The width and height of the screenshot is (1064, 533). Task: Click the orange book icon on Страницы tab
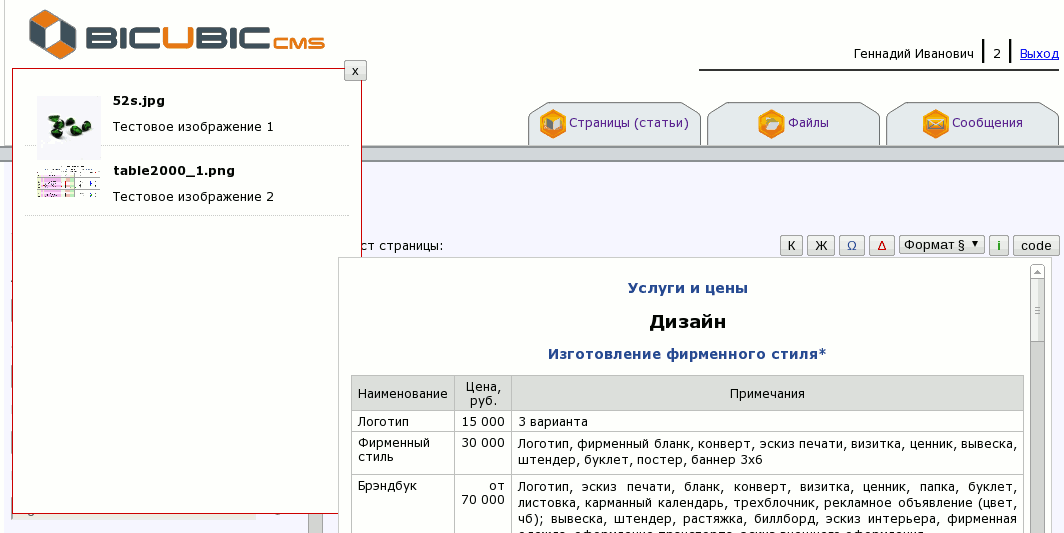tap(552, 124)
